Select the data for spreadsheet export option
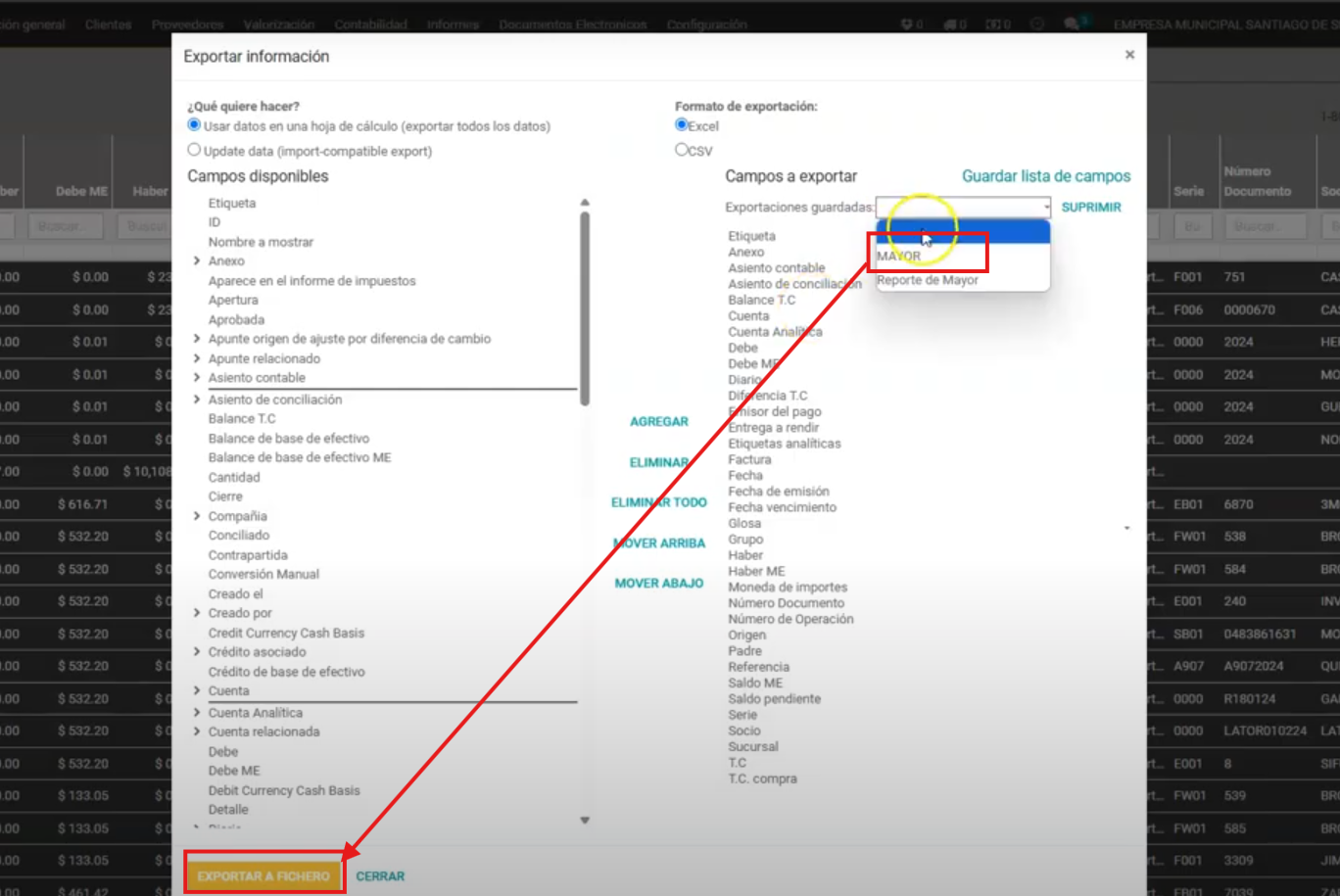Image resolution: width=1340 pixels, height=896 pixels. click(x=194, y=125)
